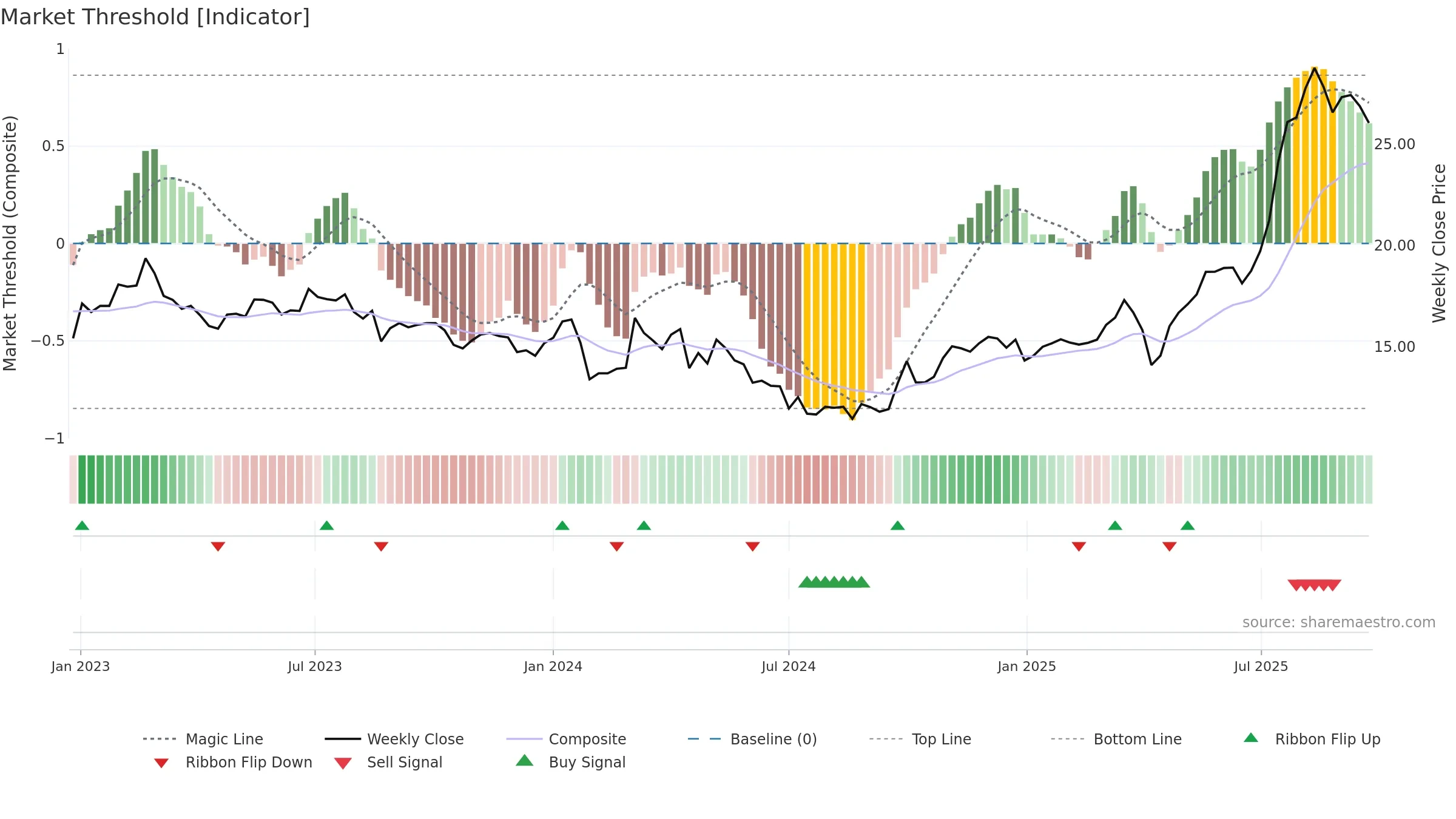Click the Jan 2024 x-axis label

[553, 667]
